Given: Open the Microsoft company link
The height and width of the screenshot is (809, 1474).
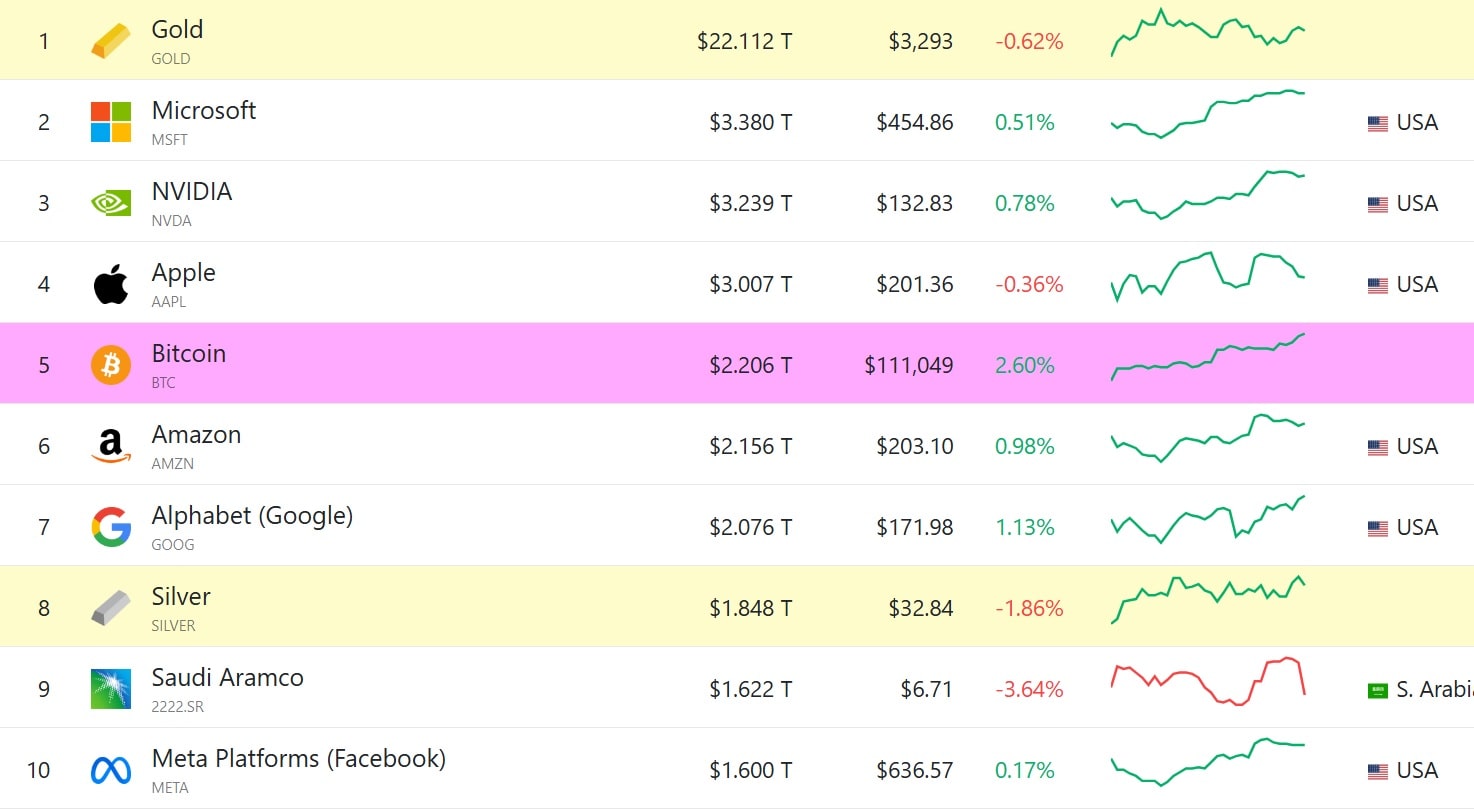Looking at the screenshot, I should click(204, 111).
